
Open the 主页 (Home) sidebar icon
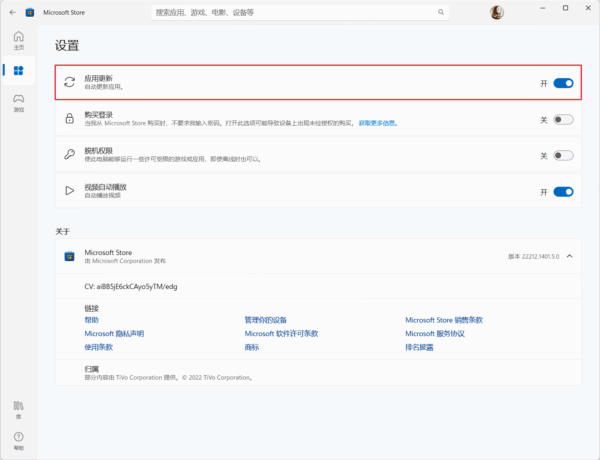(18, 40)
